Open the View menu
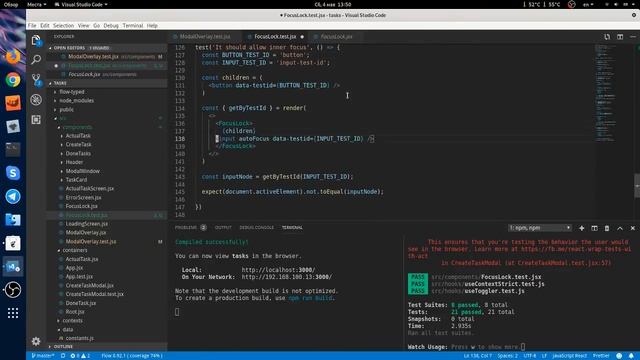 [83, 25]
